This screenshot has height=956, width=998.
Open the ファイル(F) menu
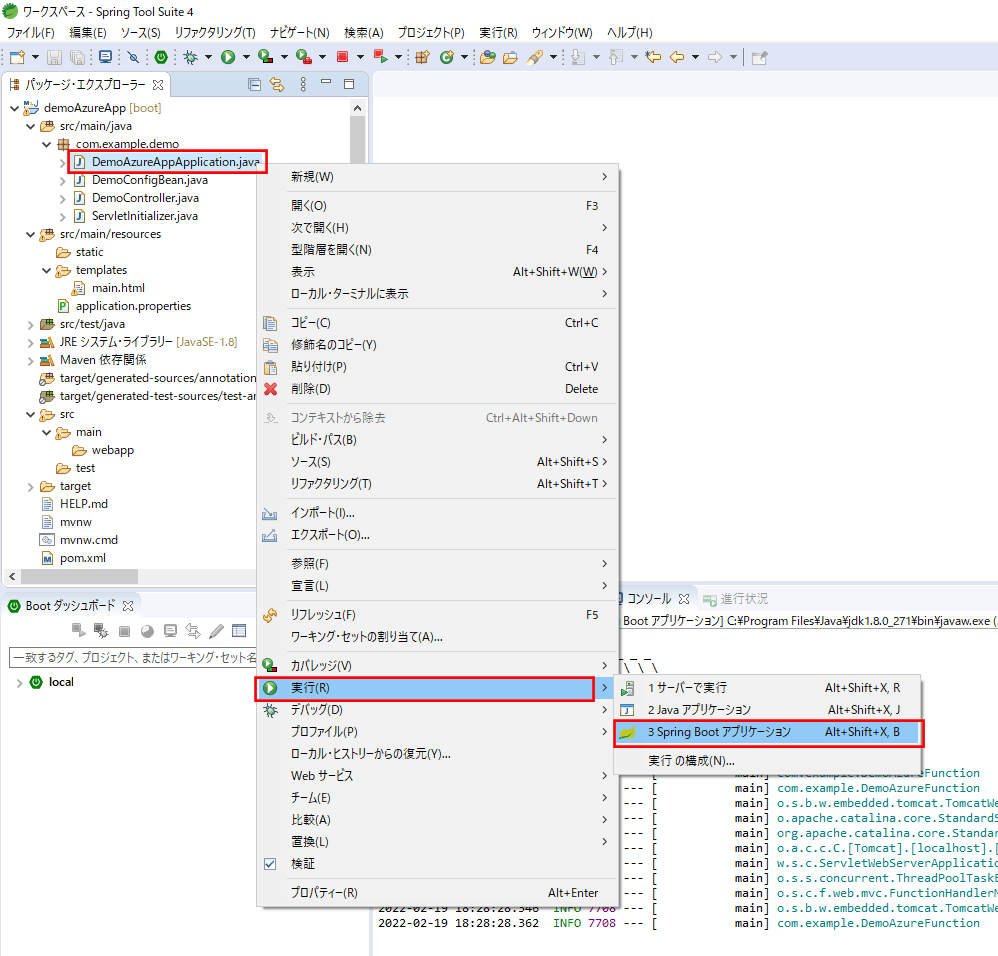tap(31, 32)
